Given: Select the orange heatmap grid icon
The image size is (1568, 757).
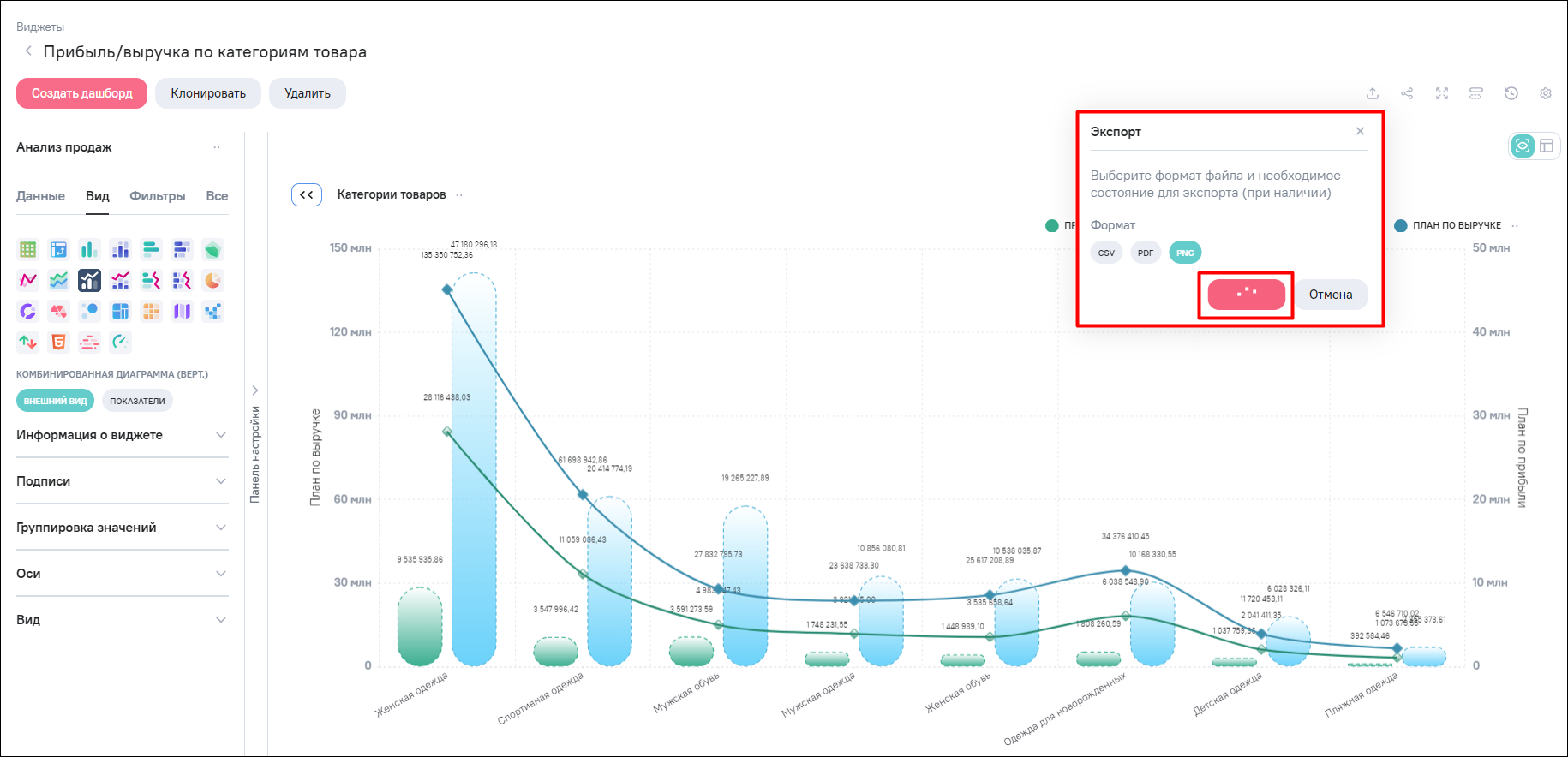Looking at the screenshot, I should pos(151,311).
